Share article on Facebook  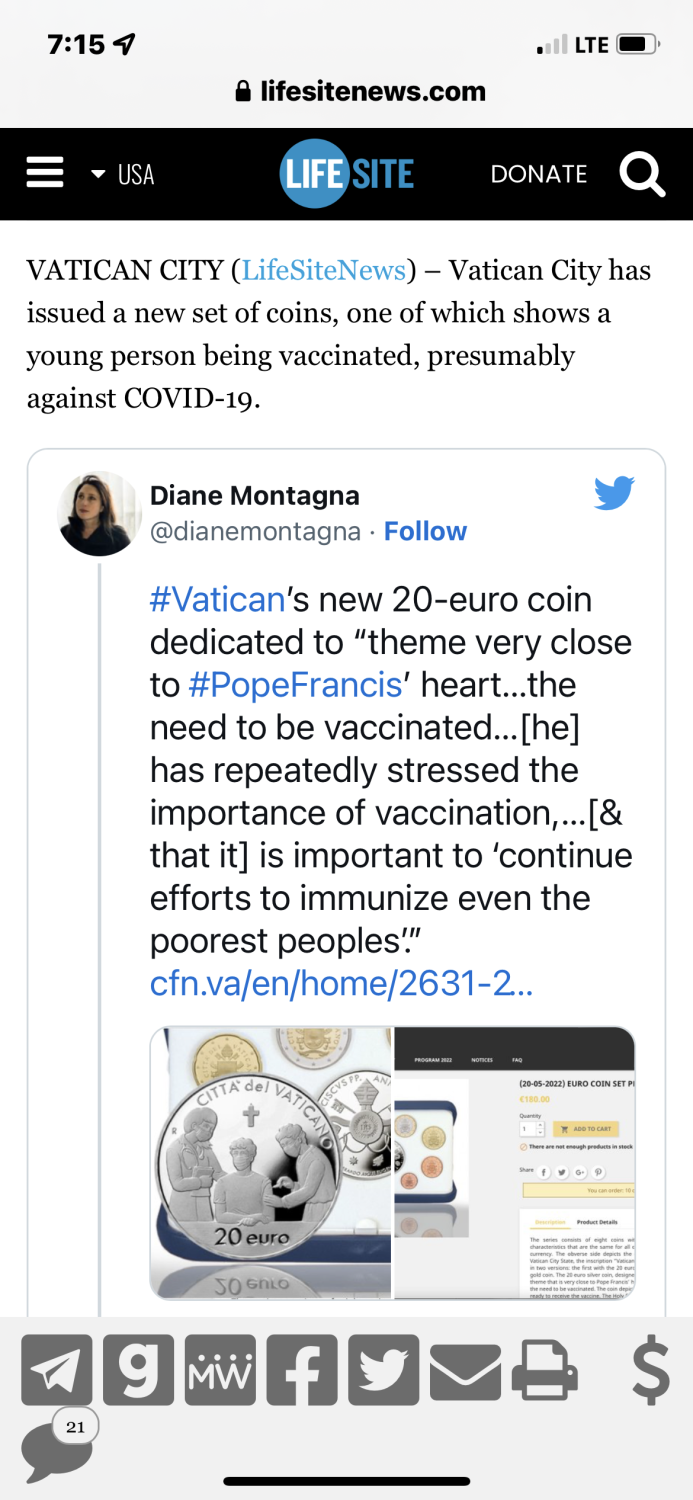301,1370
